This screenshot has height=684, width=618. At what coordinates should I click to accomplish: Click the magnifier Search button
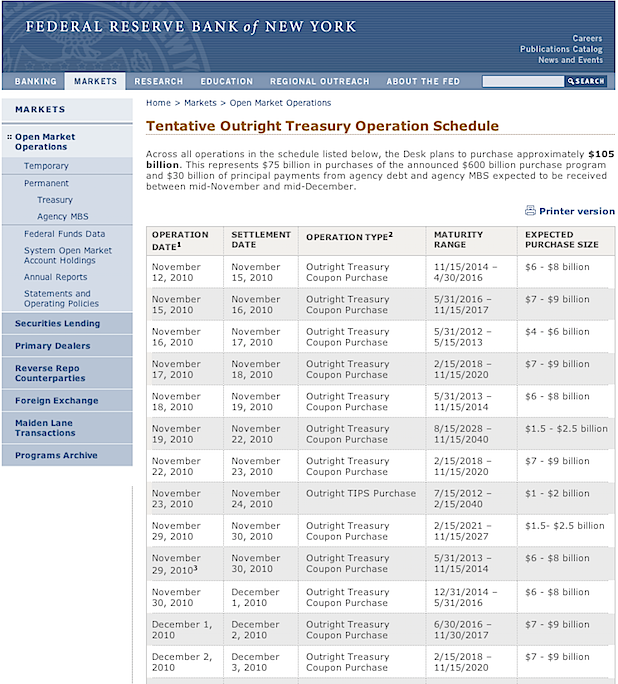(x=586, y=81)
